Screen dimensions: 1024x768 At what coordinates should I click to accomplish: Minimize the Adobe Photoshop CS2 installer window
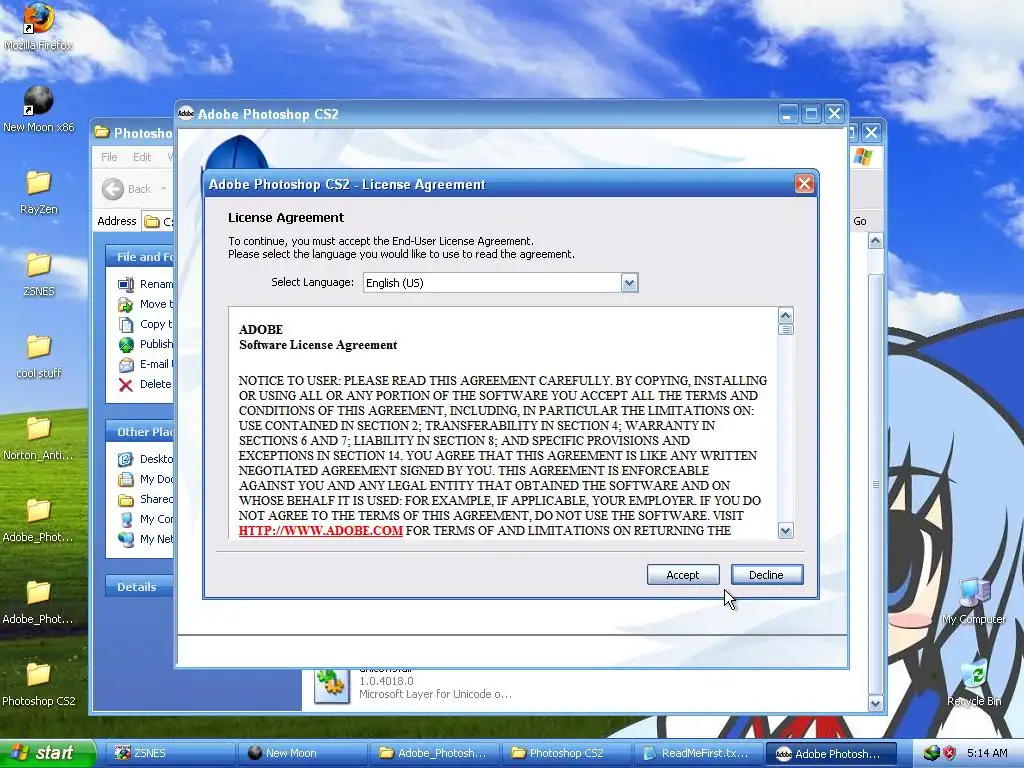point(788,114)
